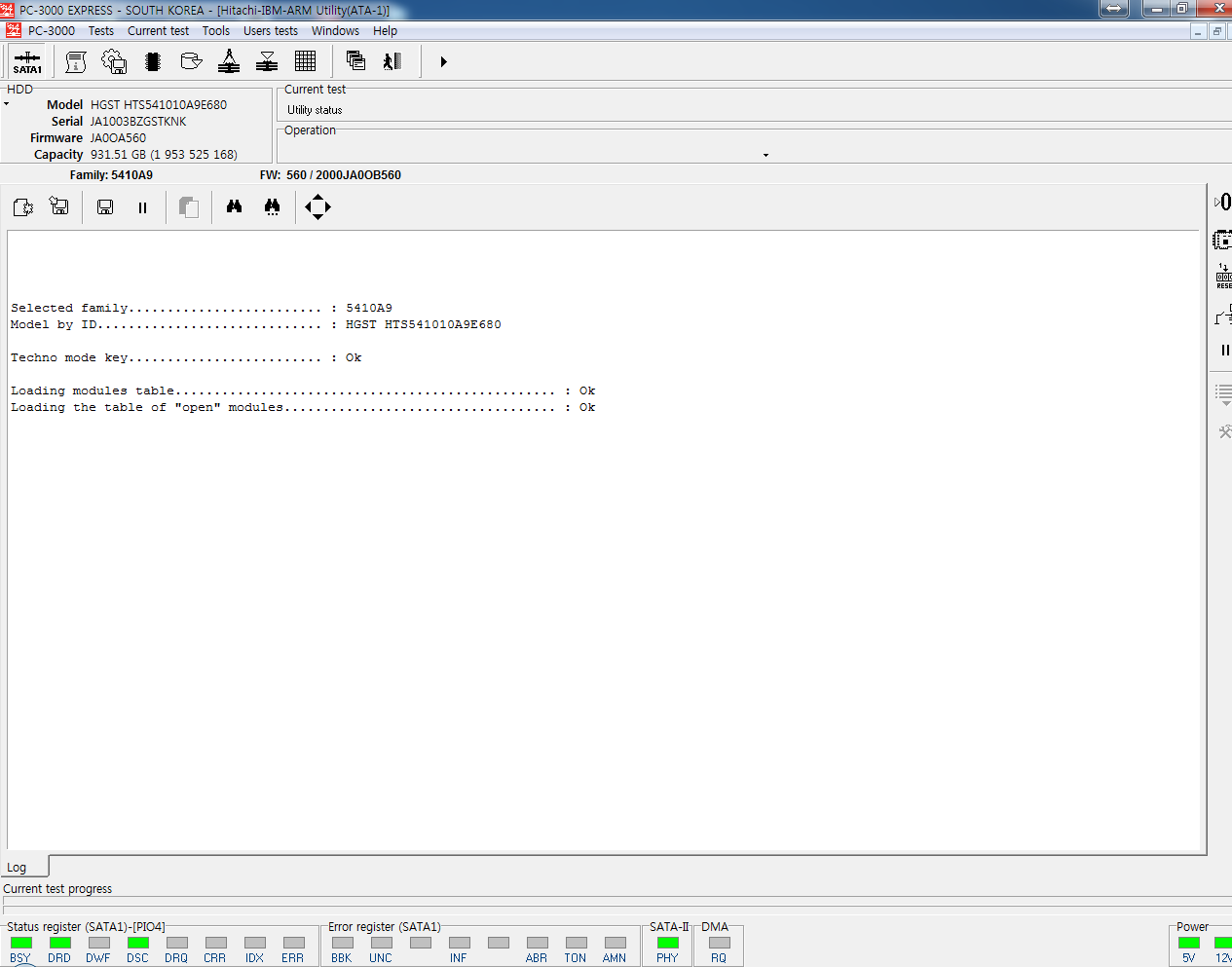The height and width of the screenshot is (967, 1232).
Task: Click the PHY SATA-II indicator
Action: click(x=667, y=943)
